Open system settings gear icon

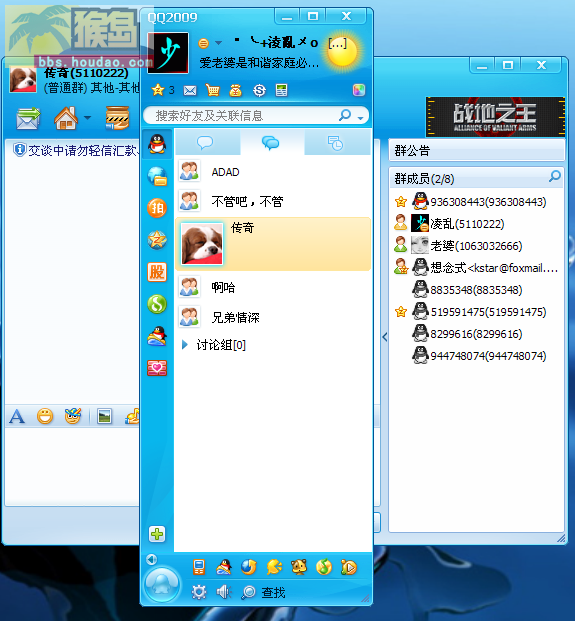click(x=199, y=592)
